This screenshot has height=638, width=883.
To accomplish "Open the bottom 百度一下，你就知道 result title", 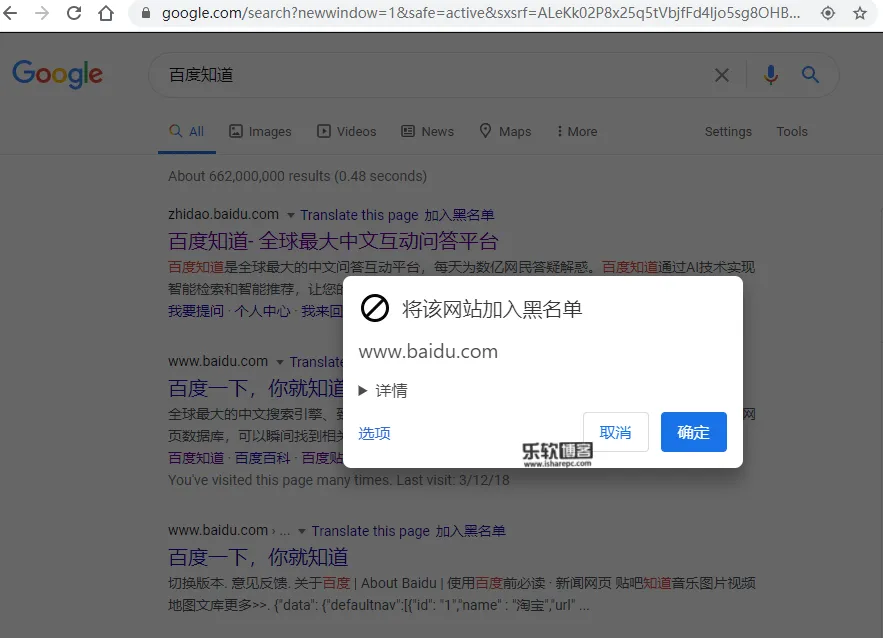I will (x=258, y=557).
